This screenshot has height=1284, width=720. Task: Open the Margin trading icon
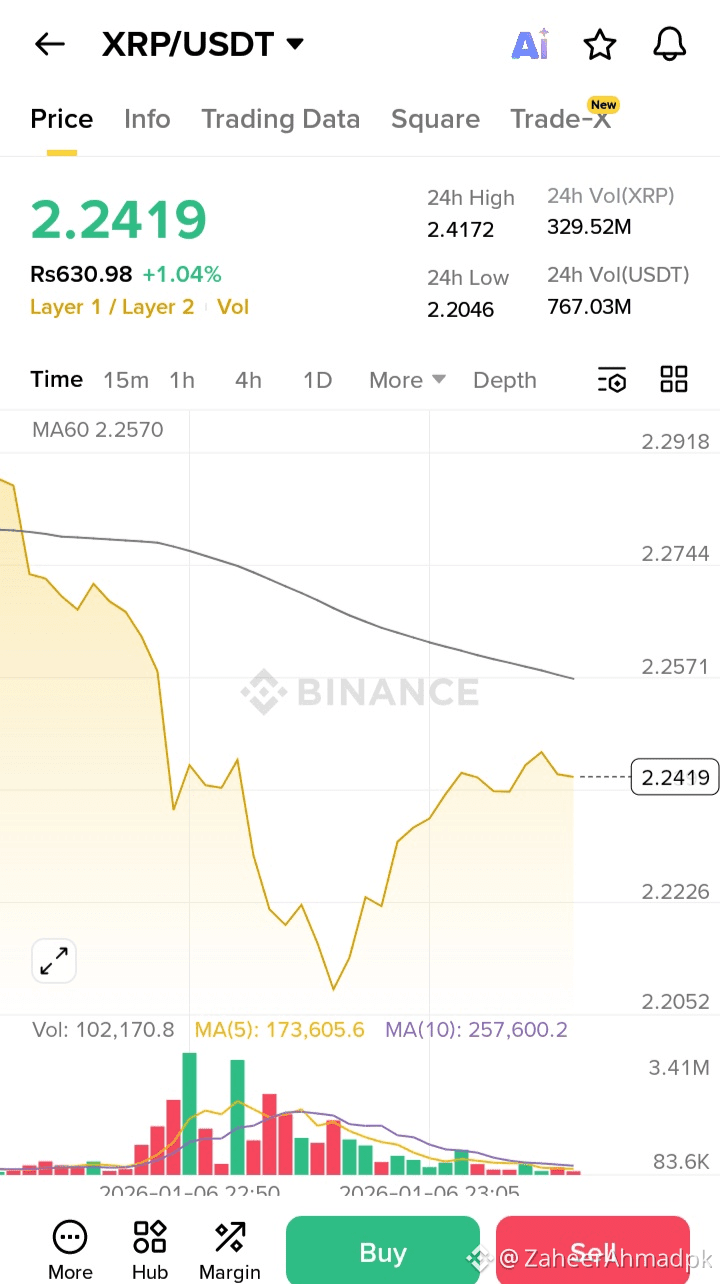(x=230, y=1250)
